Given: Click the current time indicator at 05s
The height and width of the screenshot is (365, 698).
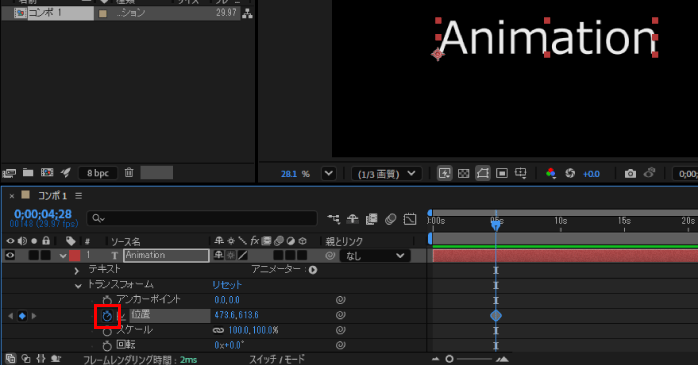Looking at the screenshot, I should coord(496,225).
